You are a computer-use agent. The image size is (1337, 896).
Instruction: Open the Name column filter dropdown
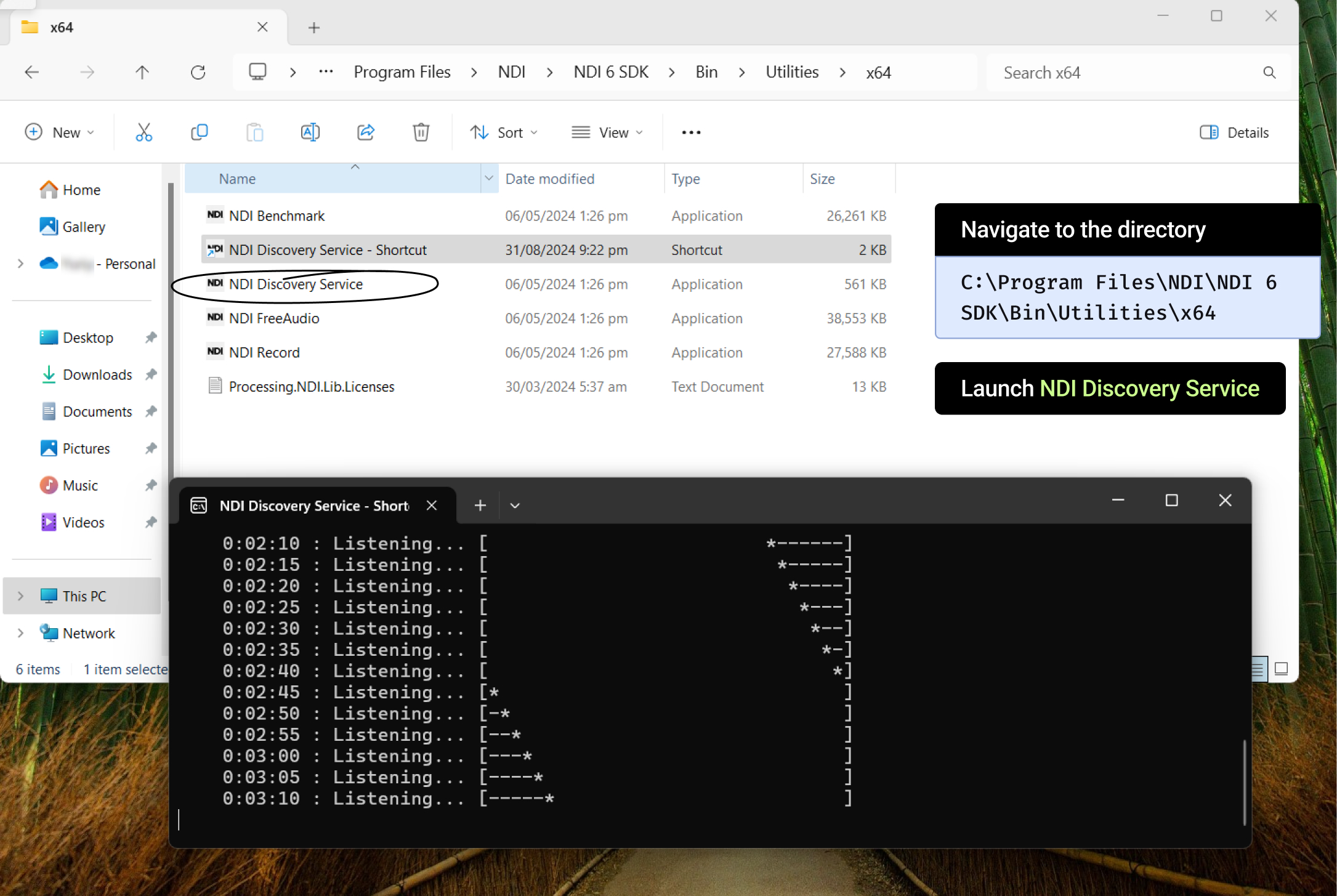click(x=489, y=178)
